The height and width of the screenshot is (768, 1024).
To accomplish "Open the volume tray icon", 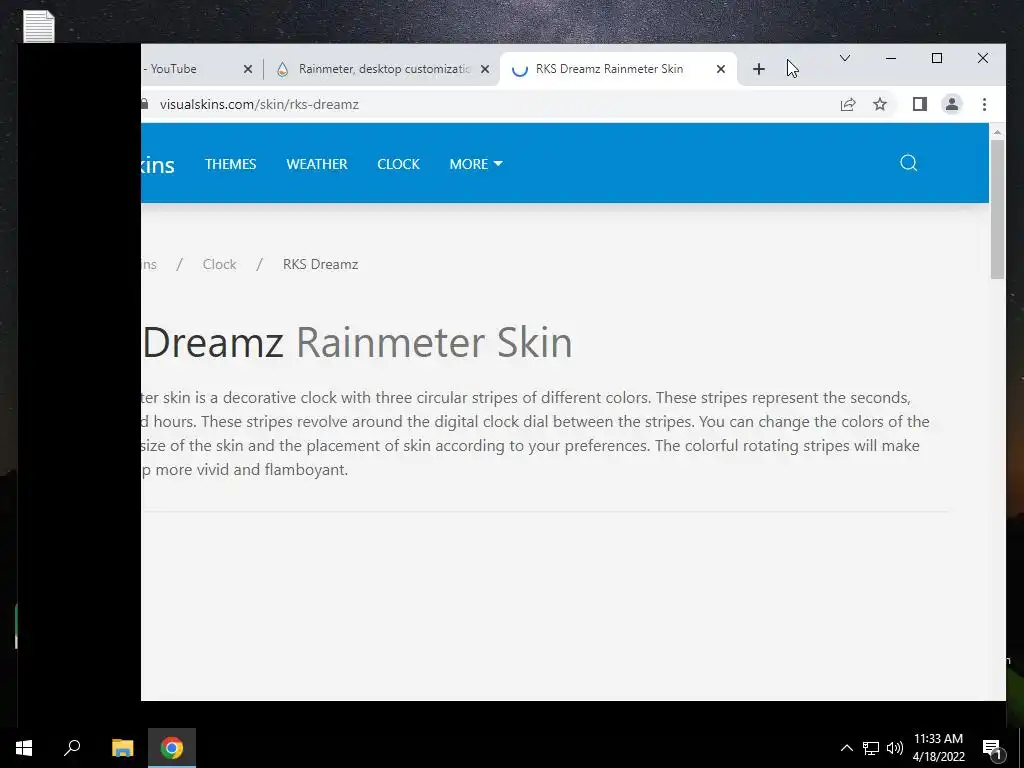I will [895, 748].
